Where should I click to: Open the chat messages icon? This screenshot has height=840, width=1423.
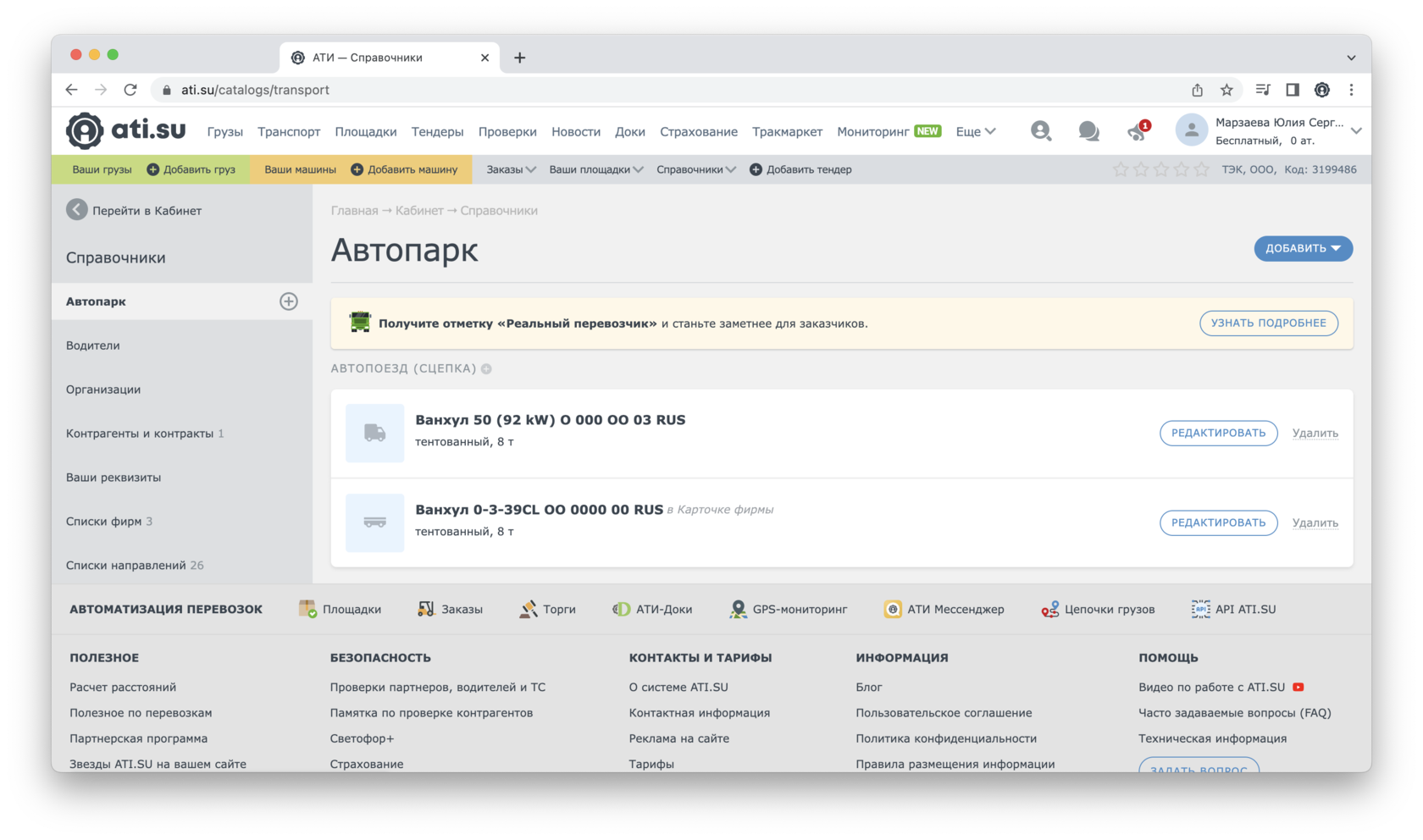pos(1088,131)
